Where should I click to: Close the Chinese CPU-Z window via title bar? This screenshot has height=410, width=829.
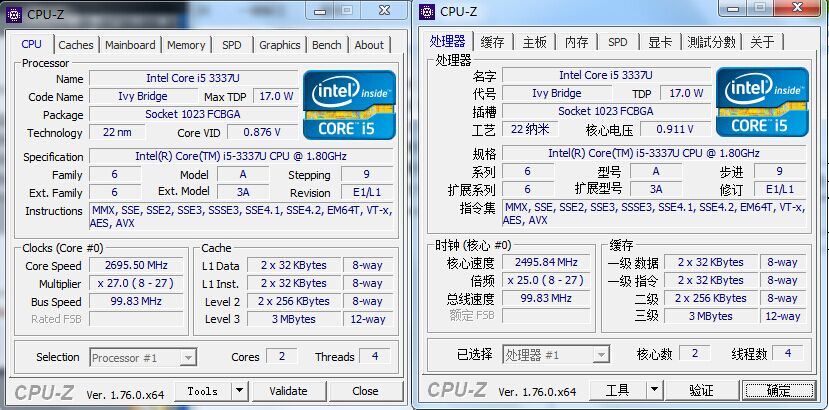[x=798, y=7]
